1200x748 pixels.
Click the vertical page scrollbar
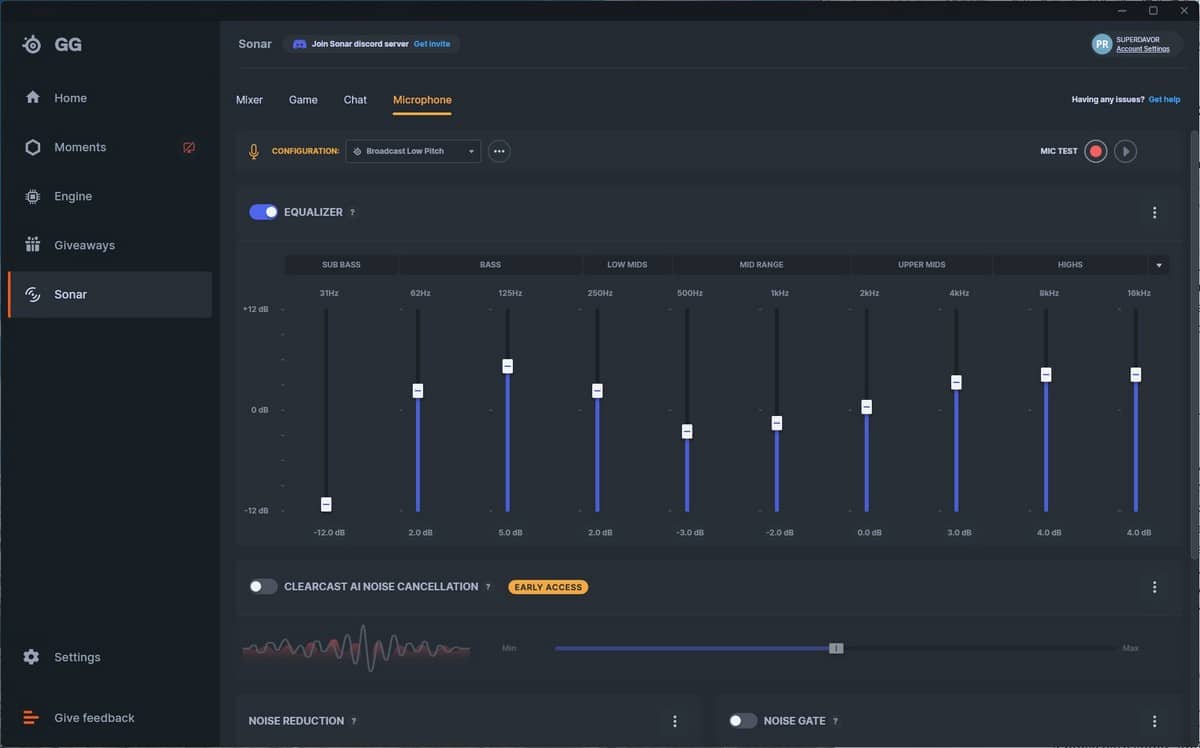(x=1194, y=345)
